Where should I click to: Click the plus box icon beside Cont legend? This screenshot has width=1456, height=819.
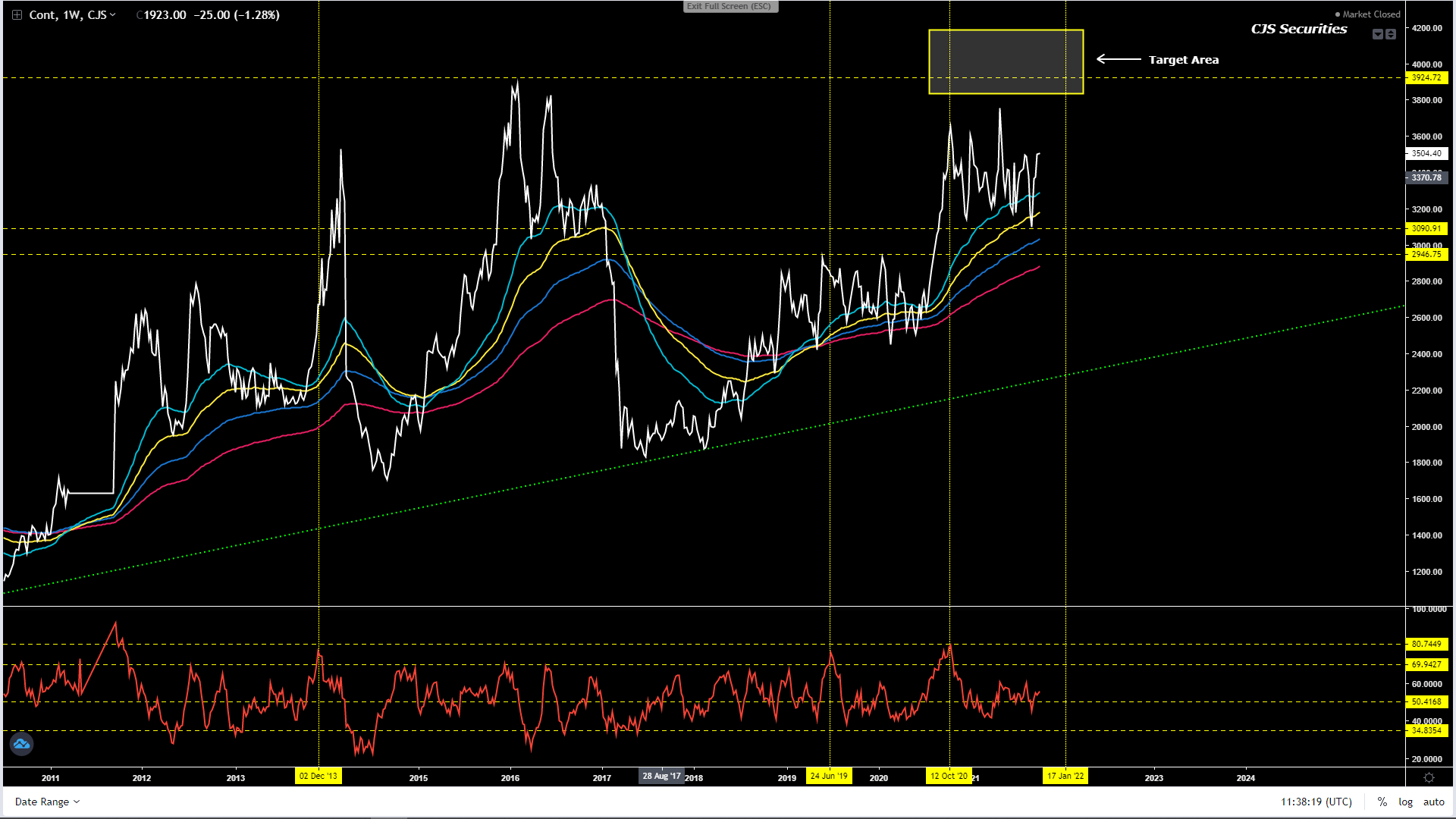pos(17,15)
